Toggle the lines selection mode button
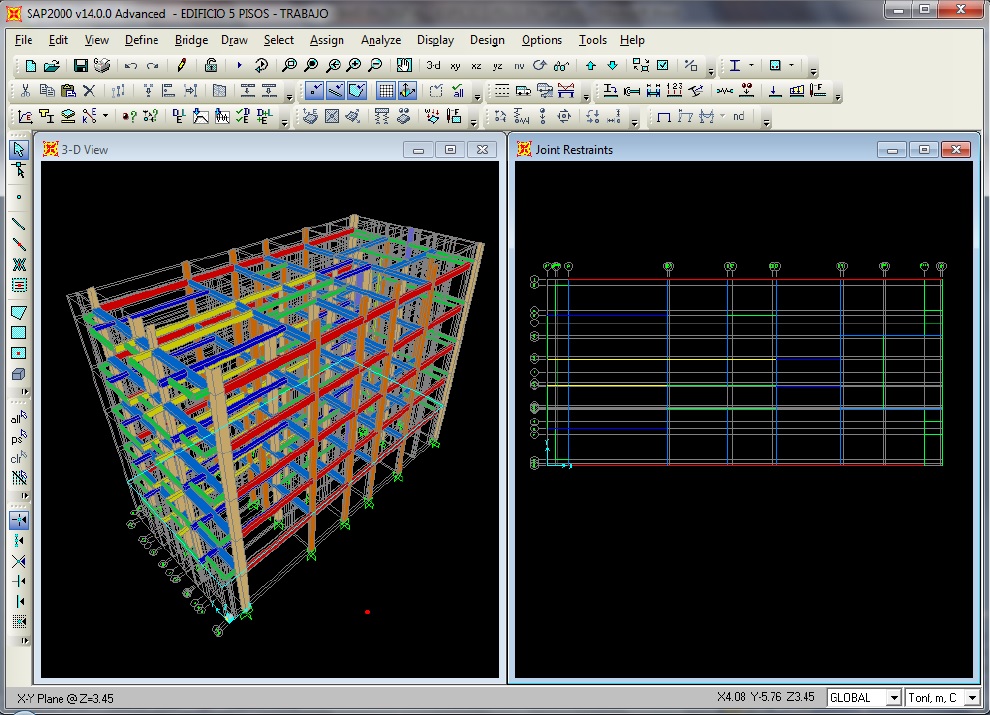This screenshot has height=715, width=990. tap(335, 91)
